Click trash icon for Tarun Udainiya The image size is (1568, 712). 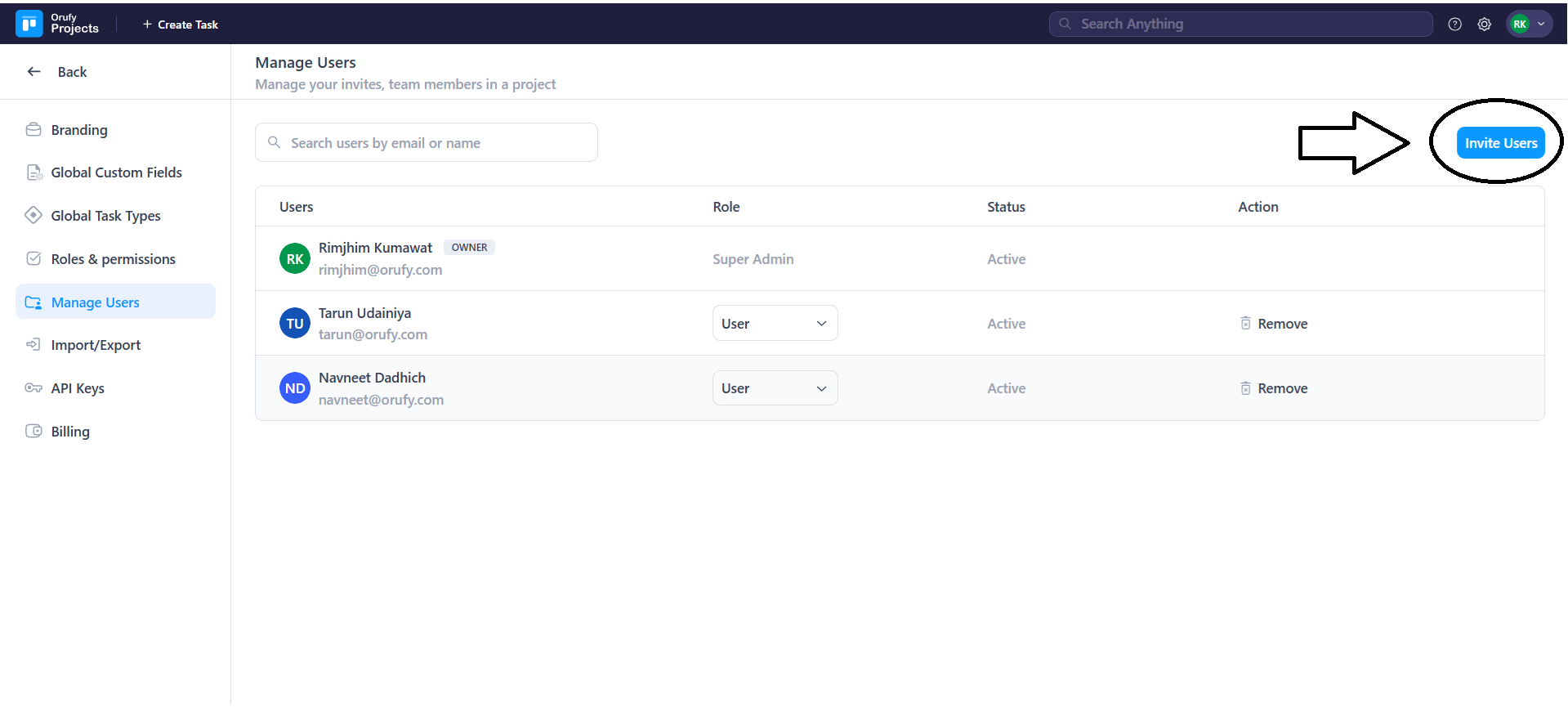(1245, 324)
